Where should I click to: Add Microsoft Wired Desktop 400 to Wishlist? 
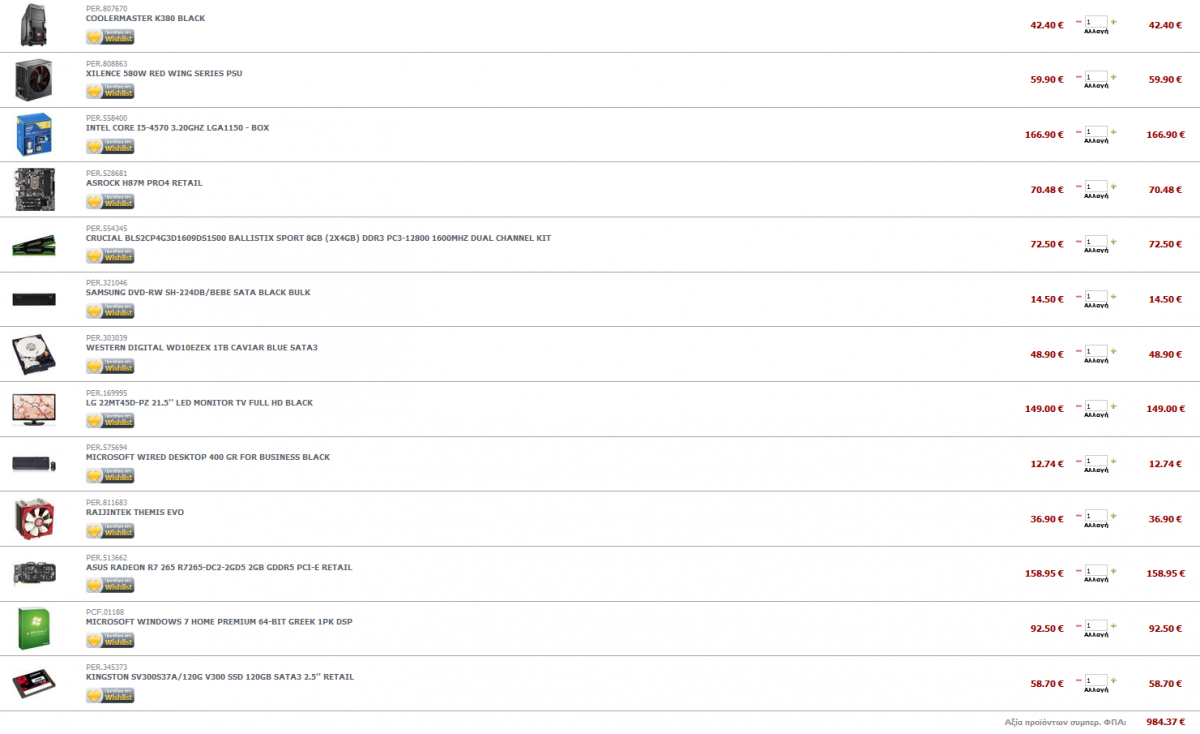pos(110,476)
